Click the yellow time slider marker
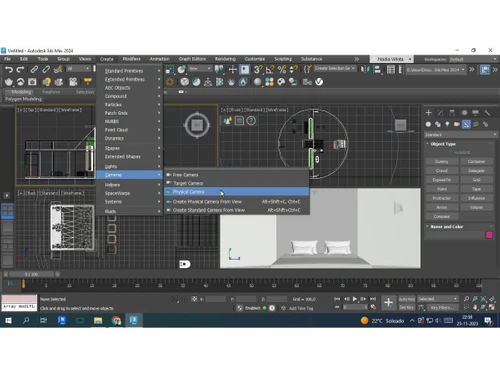The image size is (500, 375). [23, 284]
